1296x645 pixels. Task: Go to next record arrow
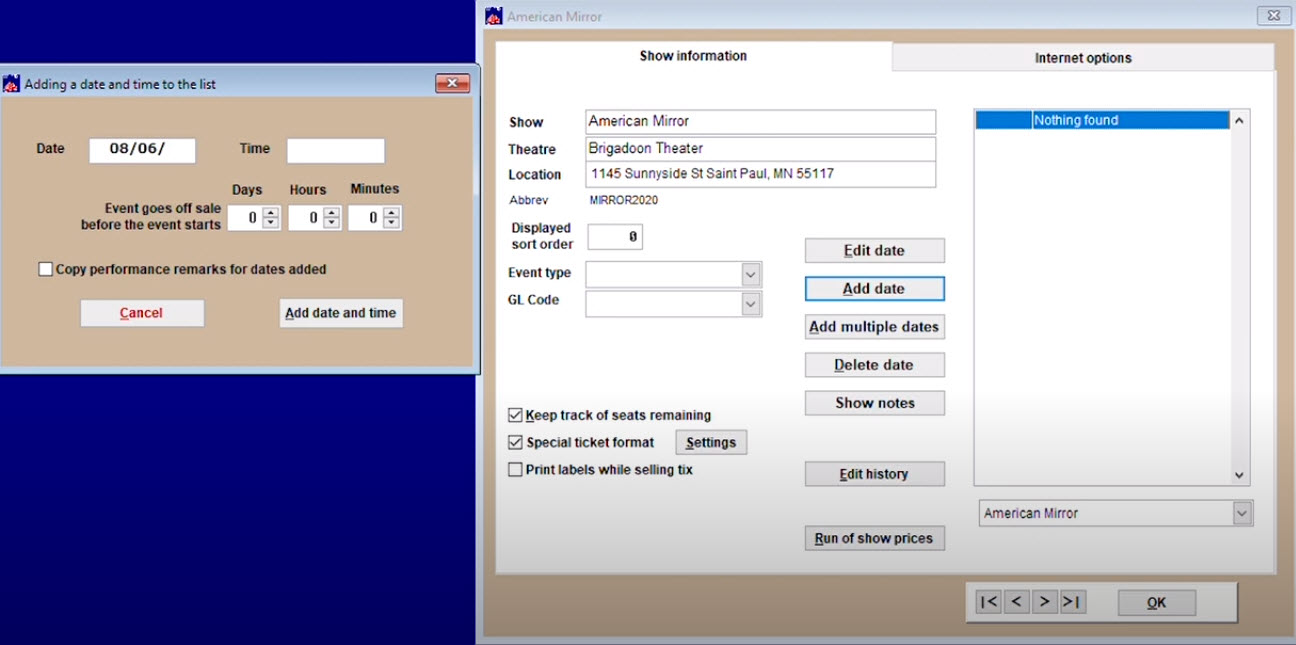[x=1044, y=602]
